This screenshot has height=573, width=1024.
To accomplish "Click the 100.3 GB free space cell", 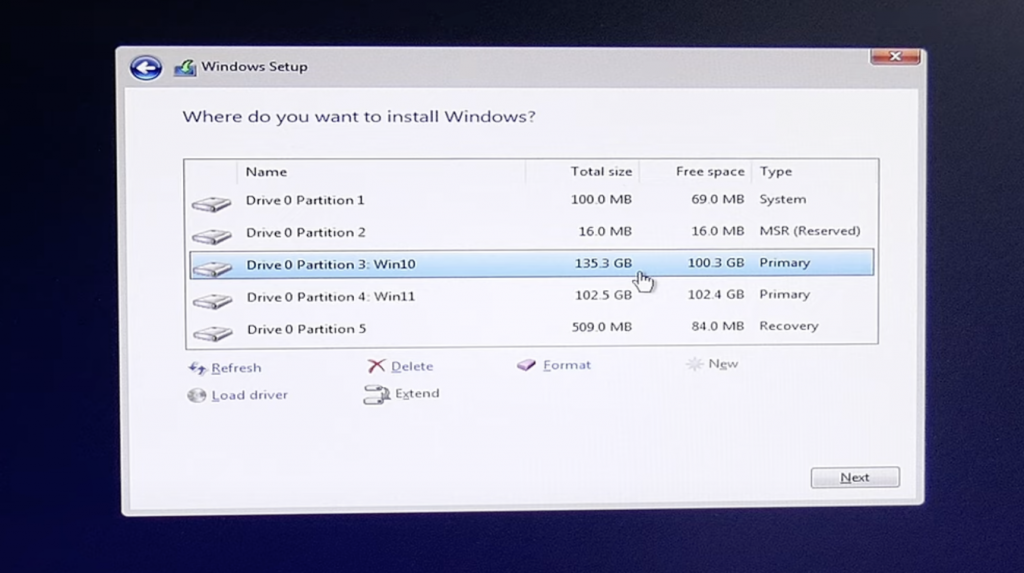I will tap(716, 262).
